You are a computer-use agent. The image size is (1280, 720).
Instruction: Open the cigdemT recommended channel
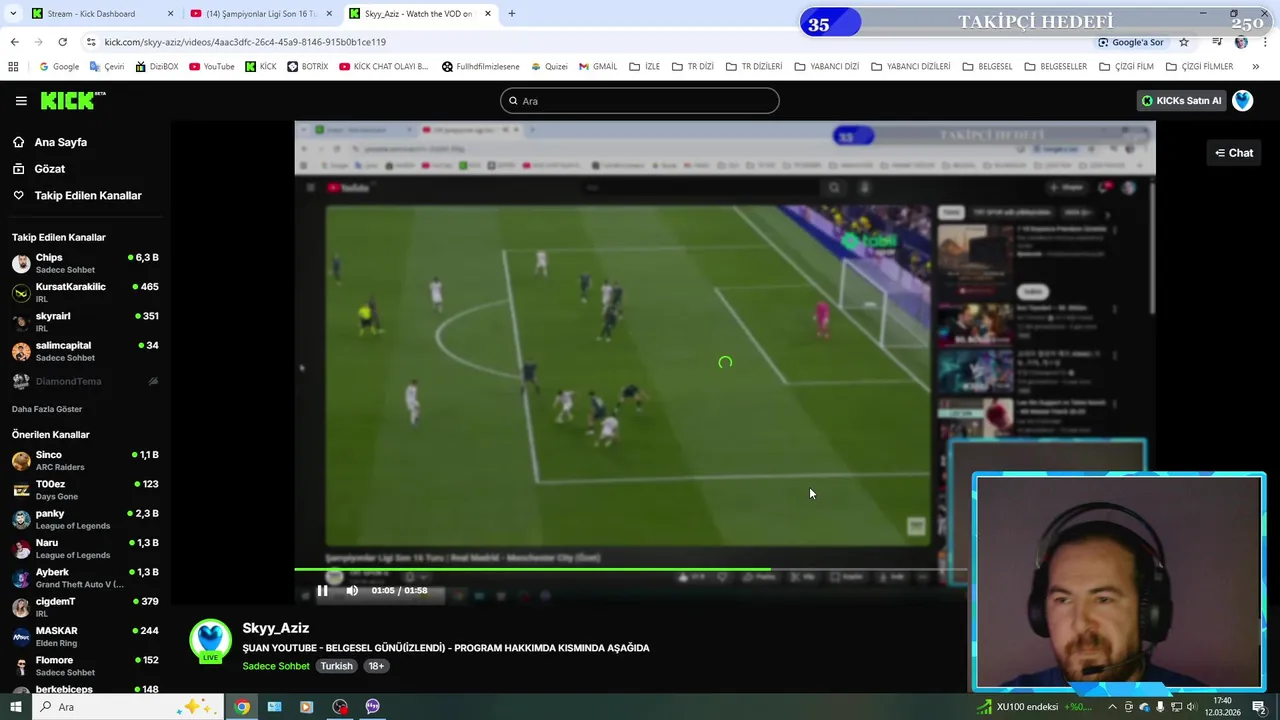[85, 607]
